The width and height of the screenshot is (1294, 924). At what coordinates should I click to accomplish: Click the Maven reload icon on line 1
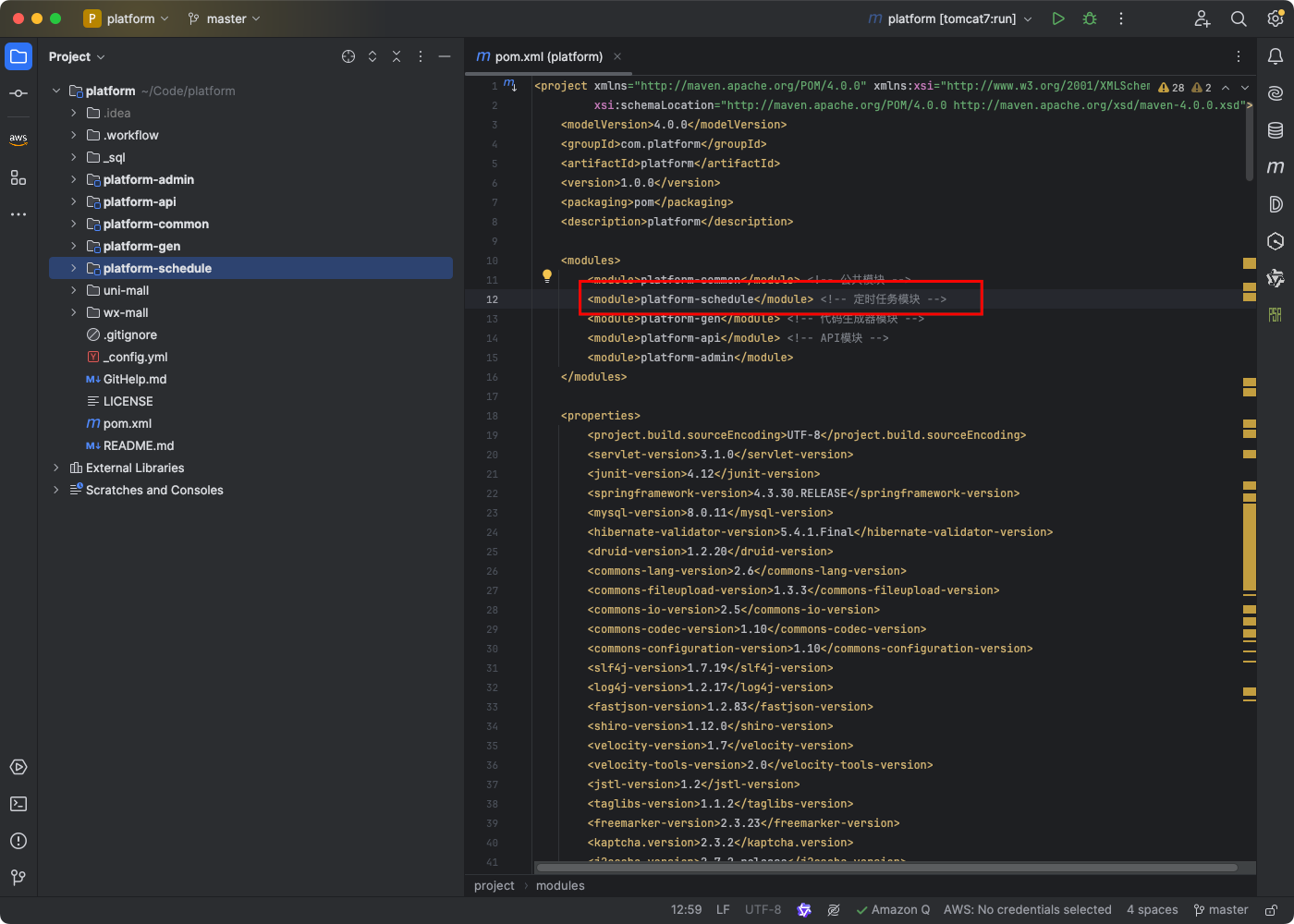pos(510,85)
